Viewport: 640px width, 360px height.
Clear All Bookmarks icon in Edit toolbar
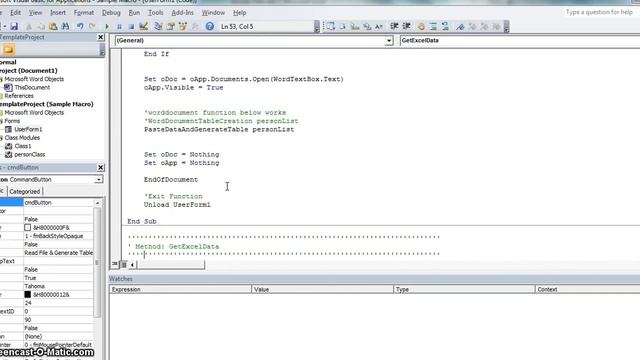tap(496, 27)
